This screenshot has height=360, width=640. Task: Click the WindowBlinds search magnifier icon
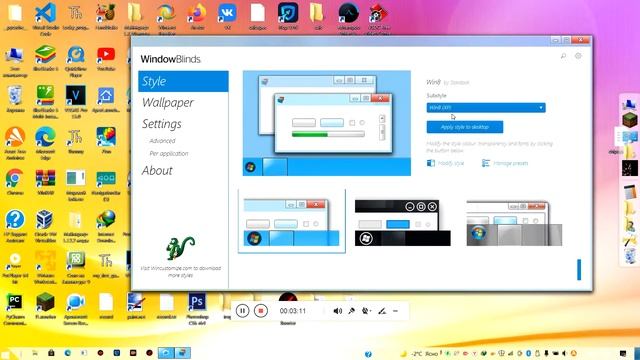coord(563,56)
